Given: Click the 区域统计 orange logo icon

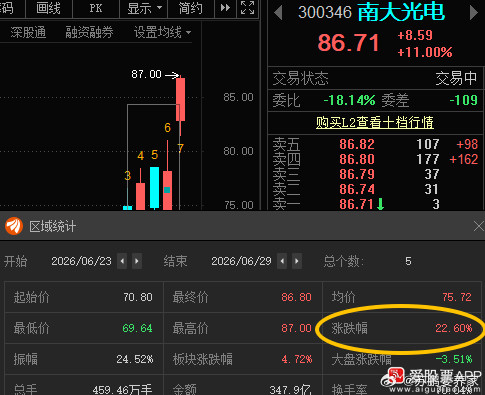Looking at the screenshot, I should tap(14, 226).
